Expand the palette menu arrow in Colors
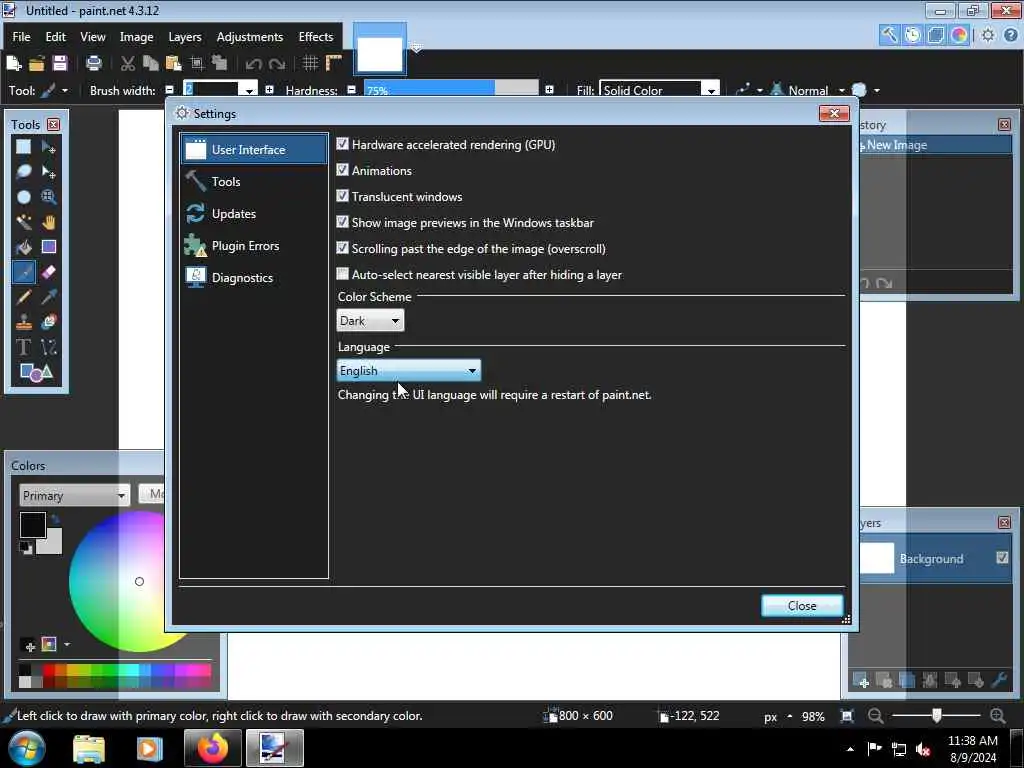The image size is (1024, 768). [67, 645]
